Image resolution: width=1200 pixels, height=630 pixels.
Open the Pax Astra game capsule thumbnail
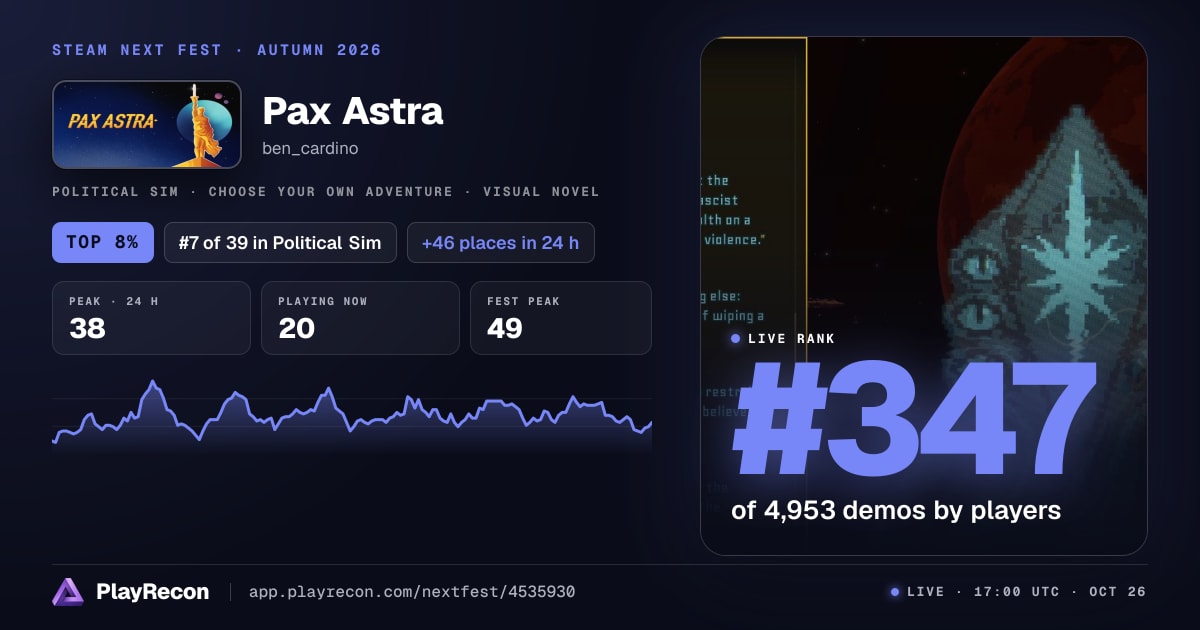point(147,125)
